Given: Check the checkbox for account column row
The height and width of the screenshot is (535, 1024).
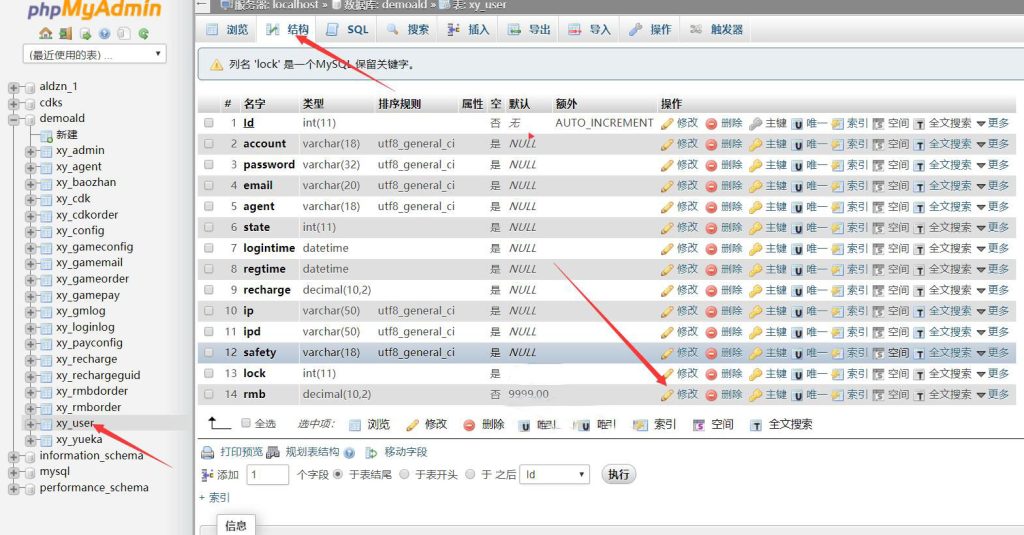Looking at the screenshot, I should click(208, 143).
